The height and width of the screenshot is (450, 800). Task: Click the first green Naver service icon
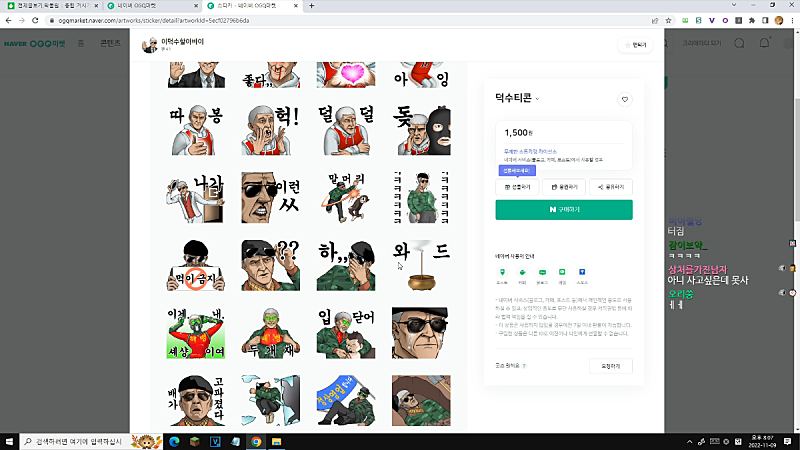point(502,272)
